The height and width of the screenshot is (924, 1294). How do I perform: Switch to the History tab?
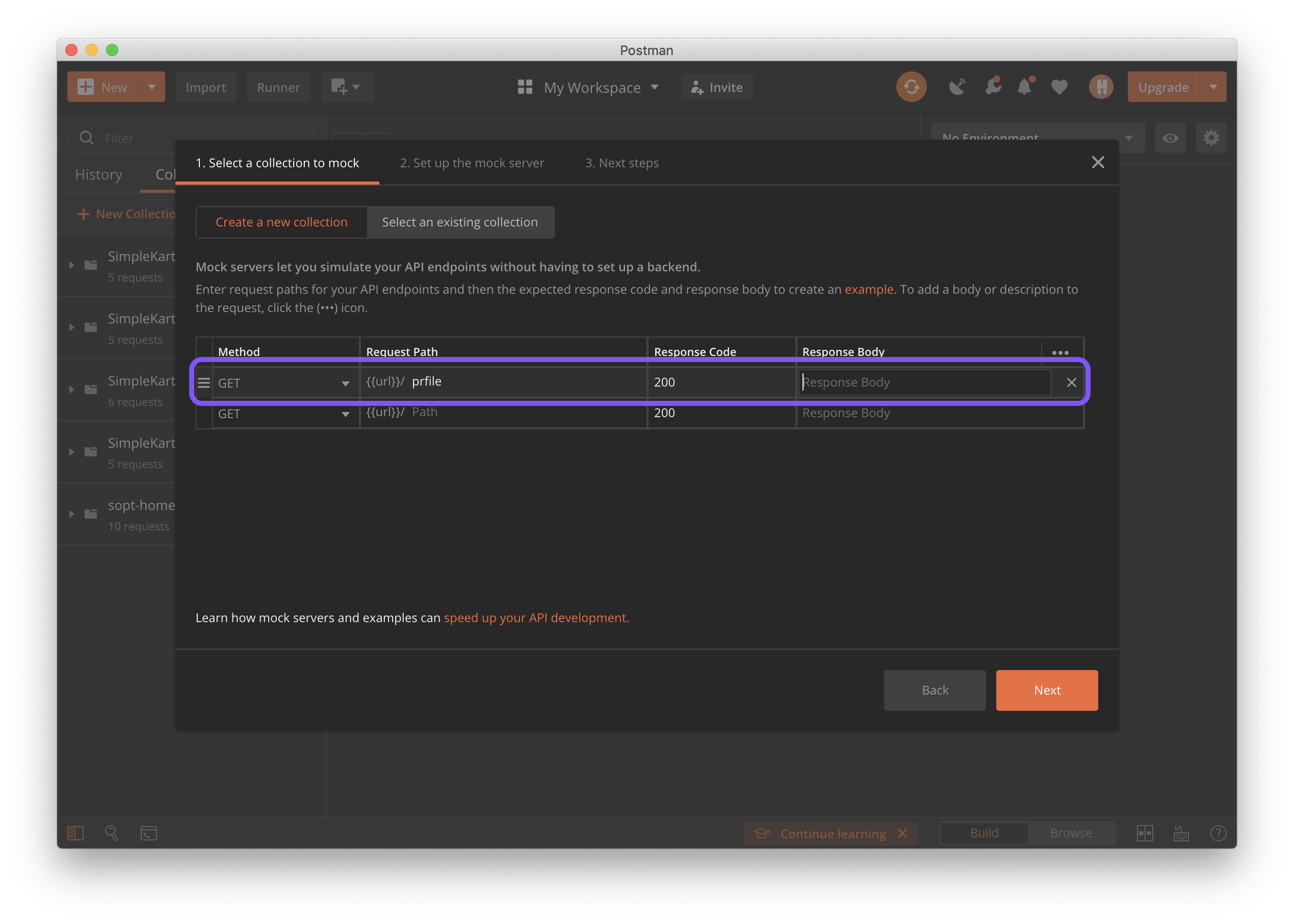click(98, 175)
